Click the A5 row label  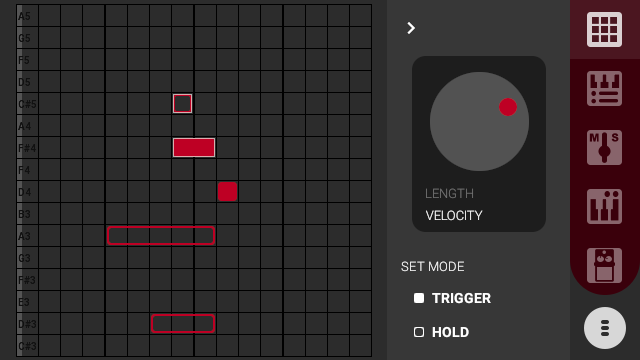24,16
